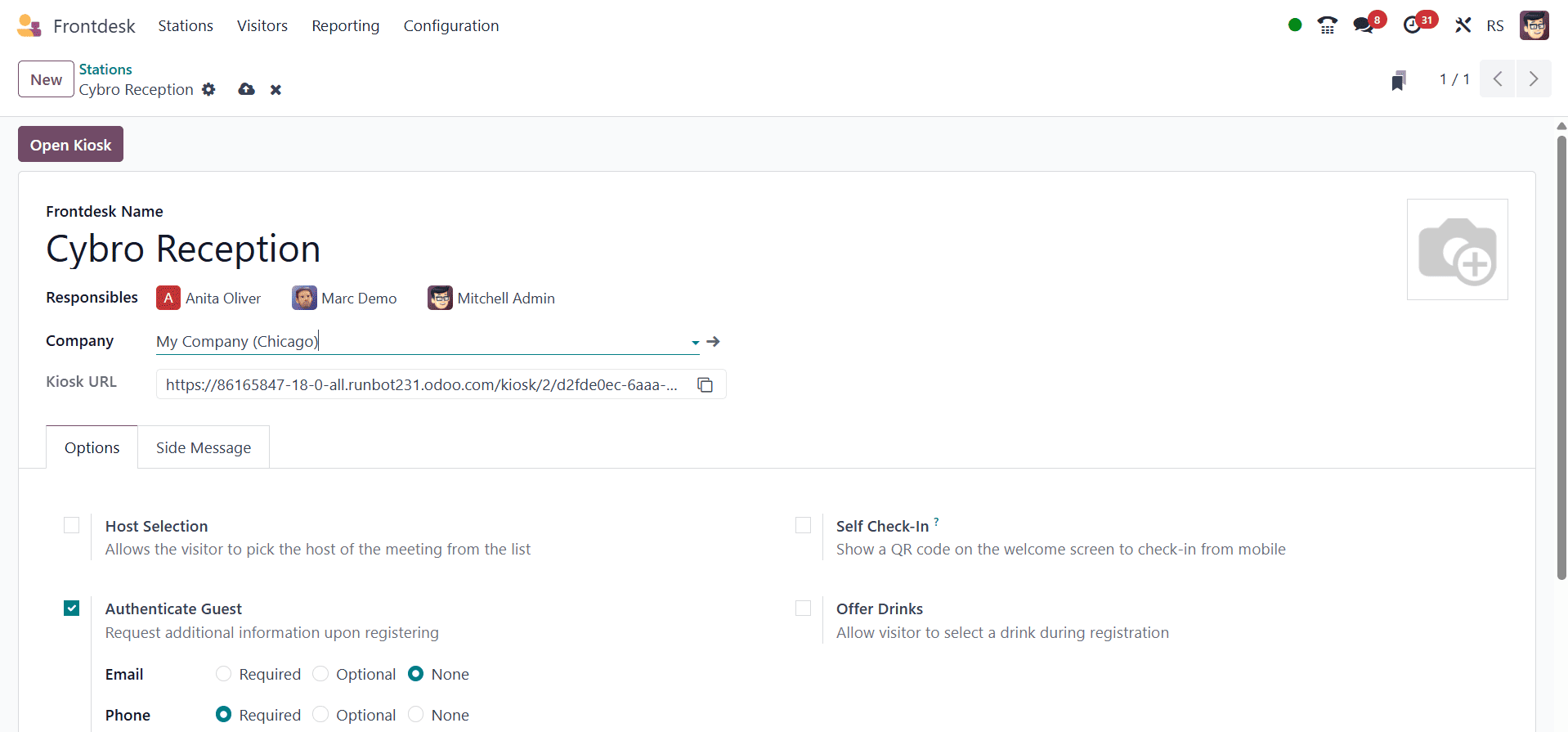
Task: Click the 1 / 1 pager counter
Action: (x=1454, y=79)
